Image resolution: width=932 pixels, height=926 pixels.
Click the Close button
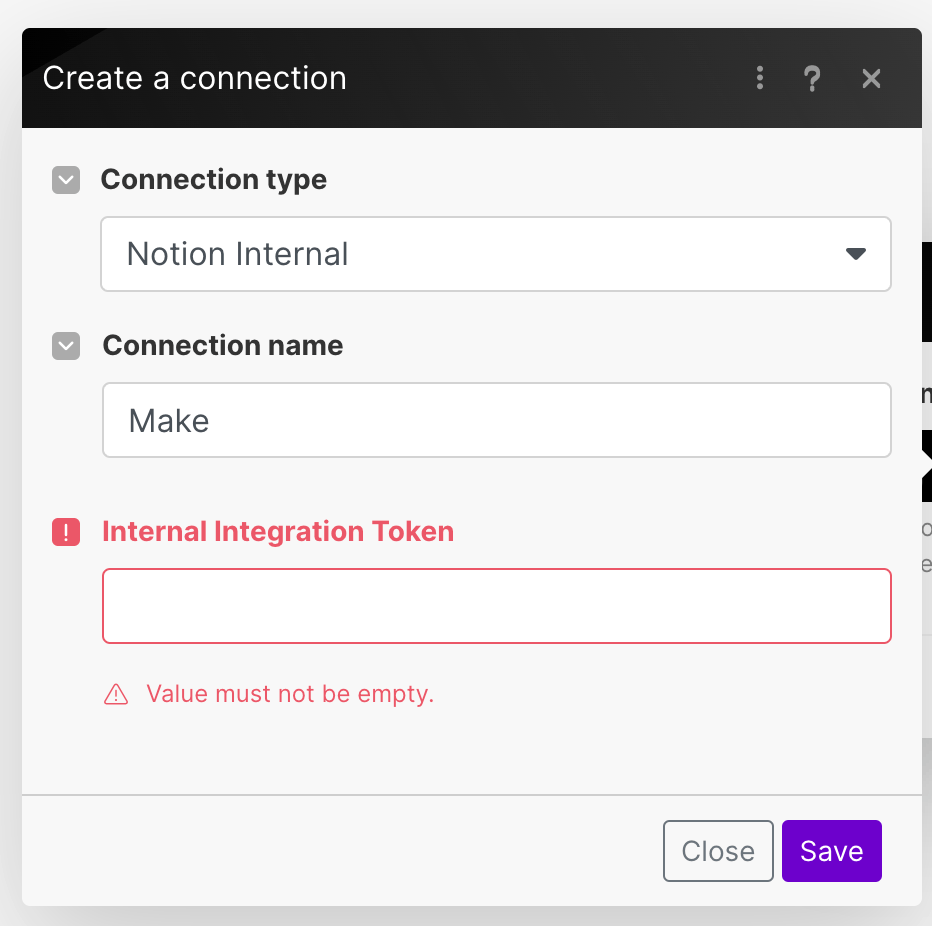(718, 851)
